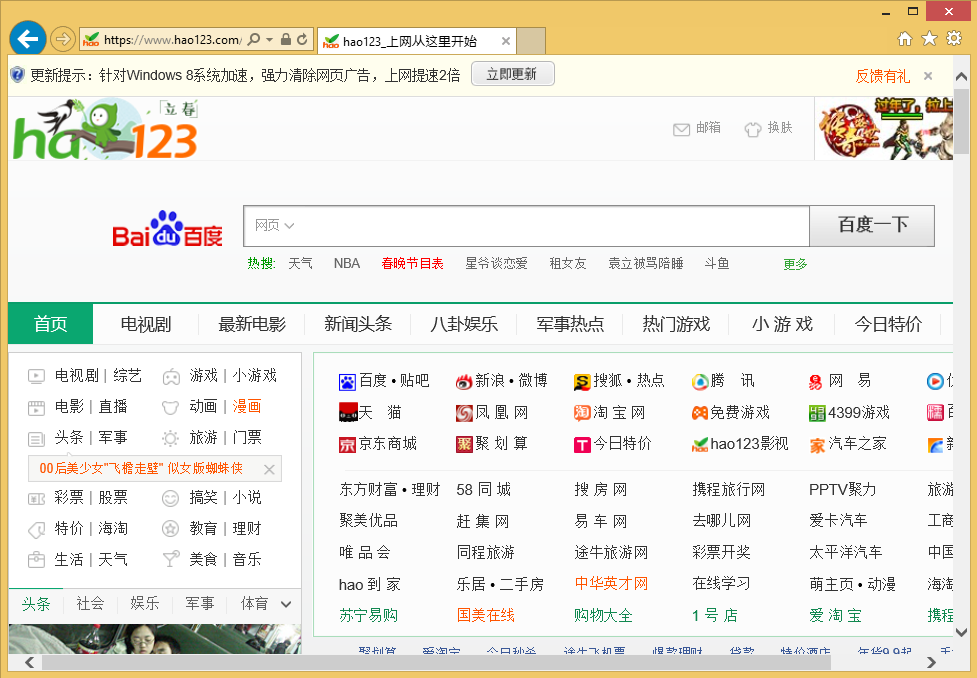Switch to 新闻头条 navigation tab
The width and height of the screenshot is (977, 678).
tap(358, 324)
